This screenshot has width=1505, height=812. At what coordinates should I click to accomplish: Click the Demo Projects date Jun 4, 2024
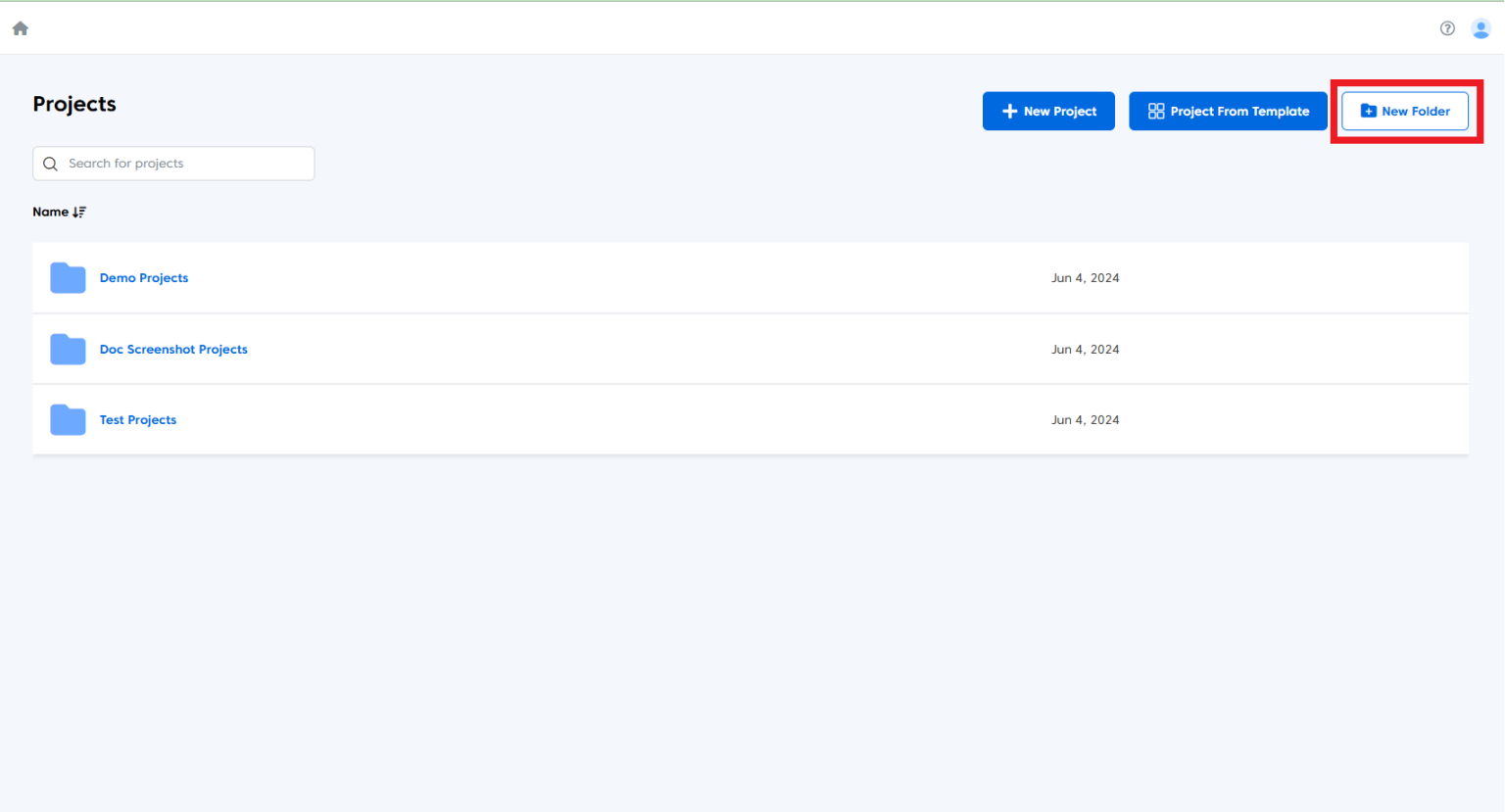[1086, 278]
